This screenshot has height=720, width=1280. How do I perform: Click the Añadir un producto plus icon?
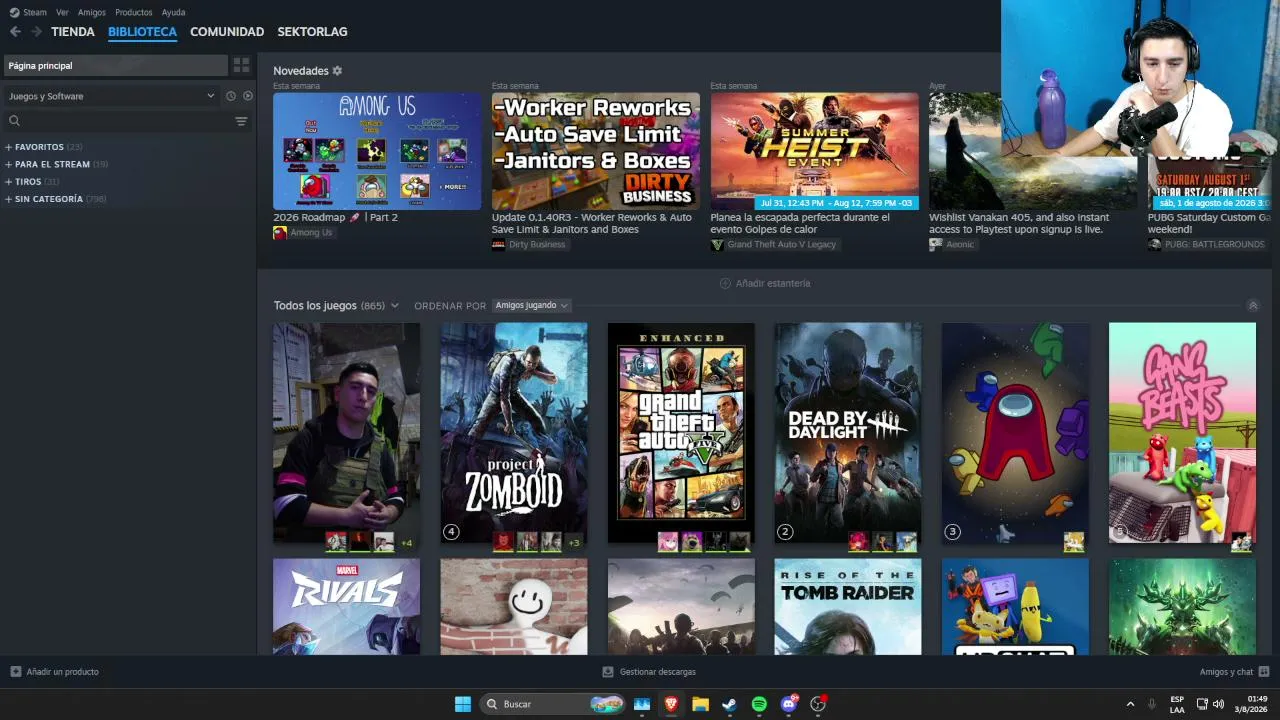(15, 672)
